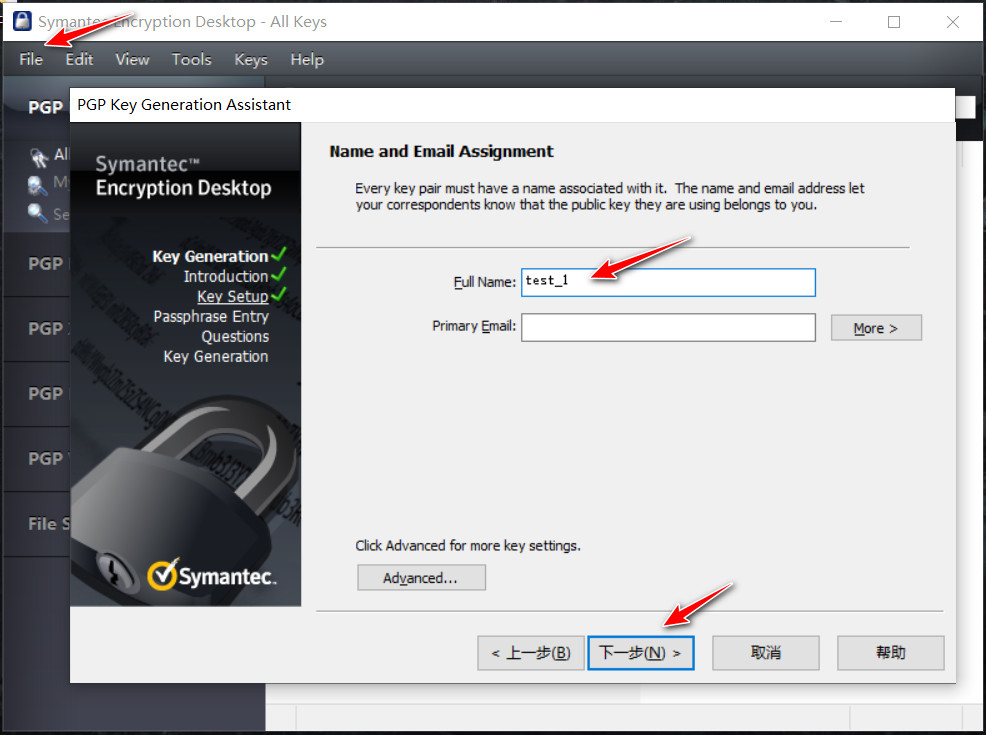The width and height of the screenshot is (986, 735).
Task: Open the File menu
Action: pos(31,60)
